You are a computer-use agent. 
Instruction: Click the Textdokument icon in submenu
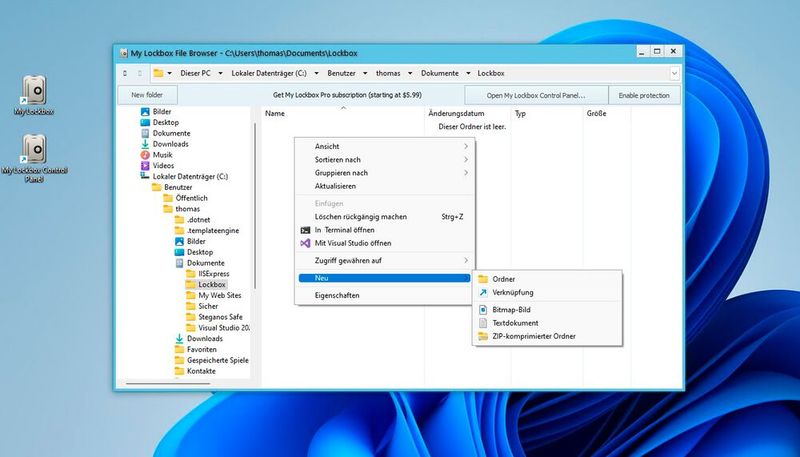point(482,323)
